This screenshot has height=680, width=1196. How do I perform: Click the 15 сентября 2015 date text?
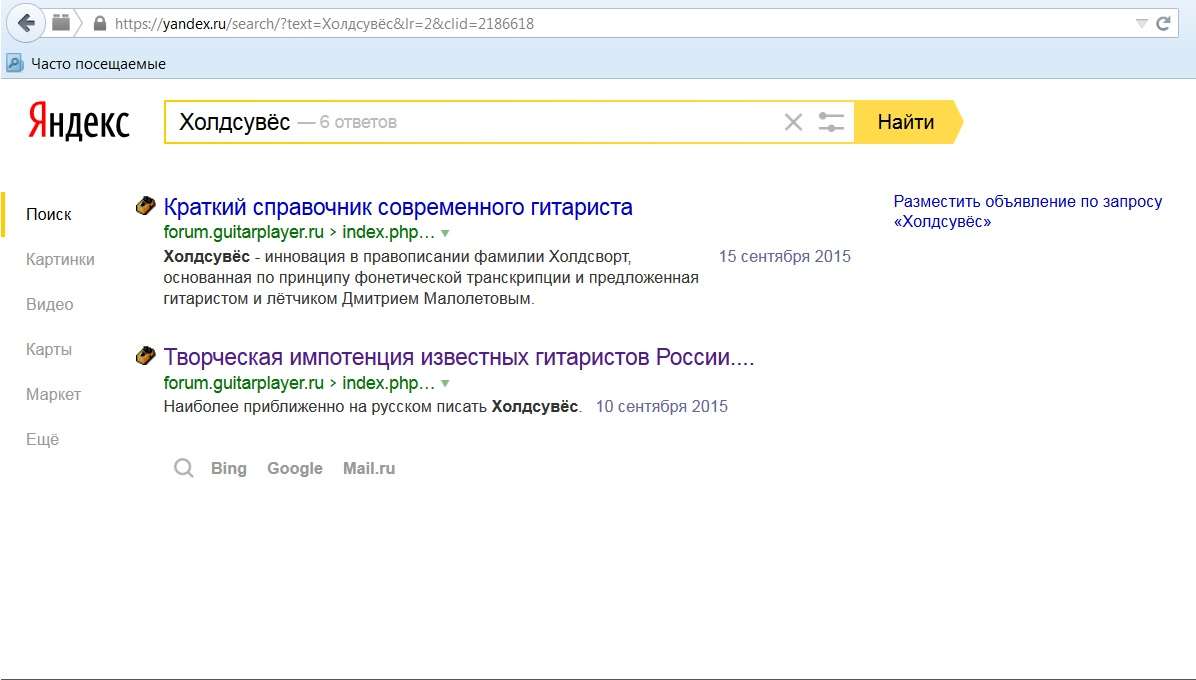[x=785, y=256]
